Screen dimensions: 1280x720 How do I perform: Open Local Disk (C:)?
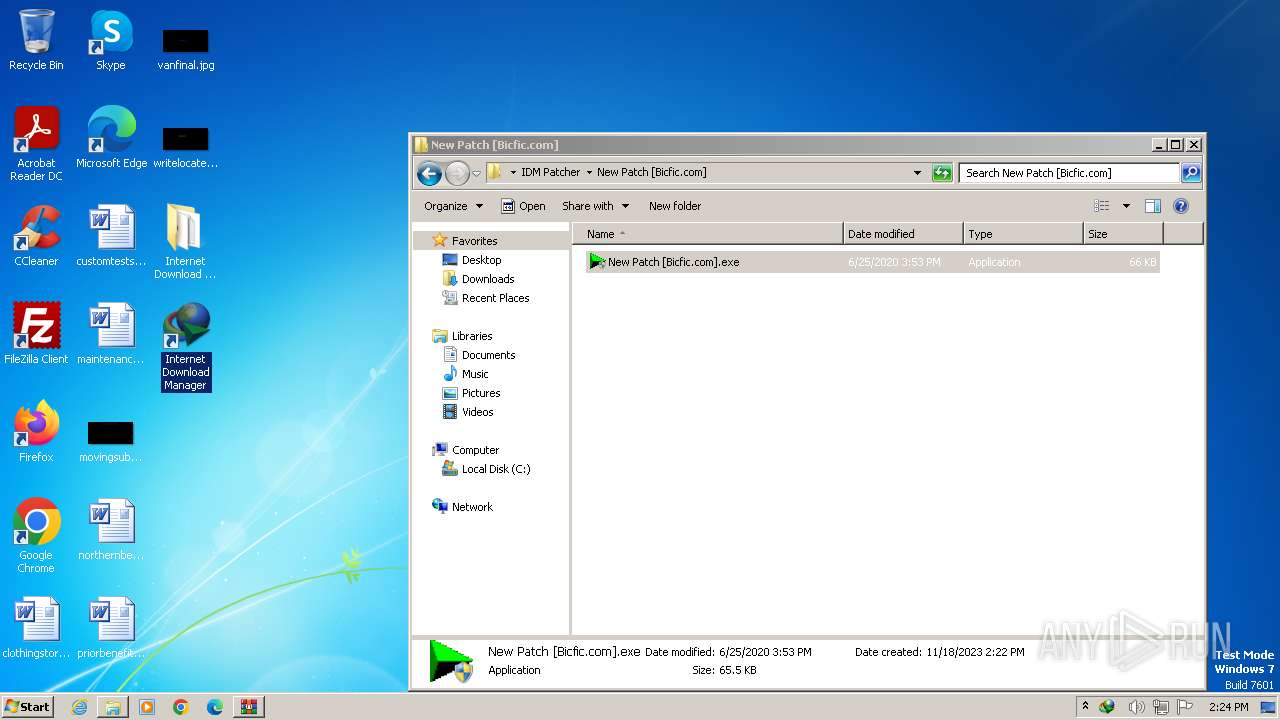click(x=496, y=469)
